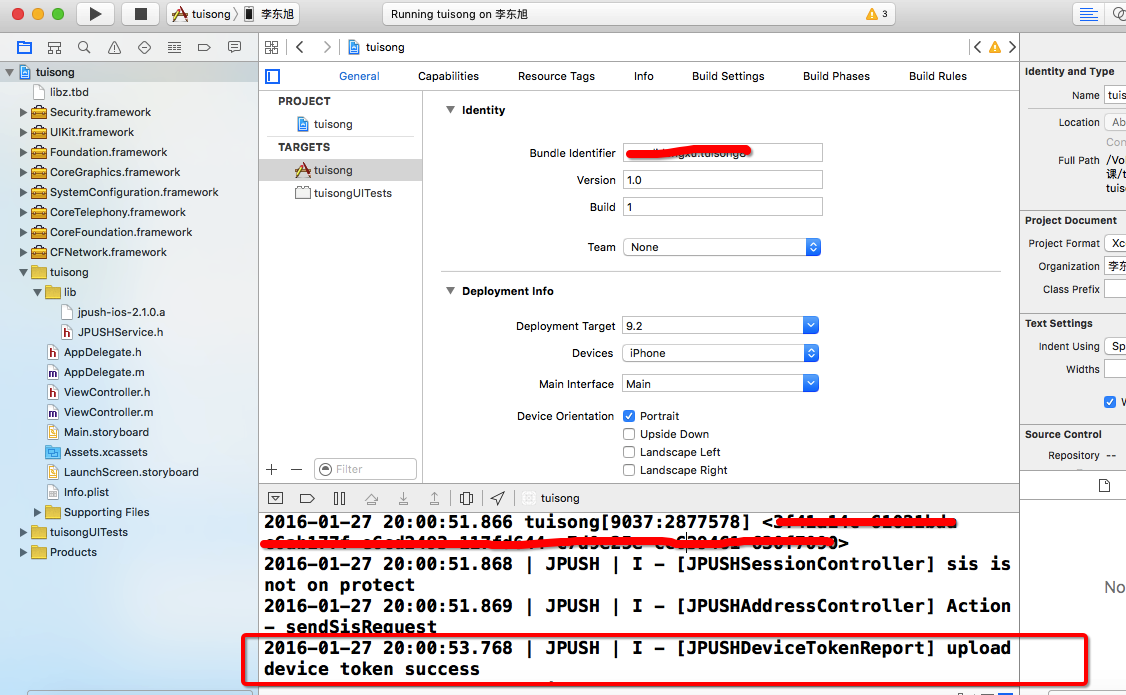Expand the Supporting Files group
The image size is (1126, 695).
coord(37,513)
